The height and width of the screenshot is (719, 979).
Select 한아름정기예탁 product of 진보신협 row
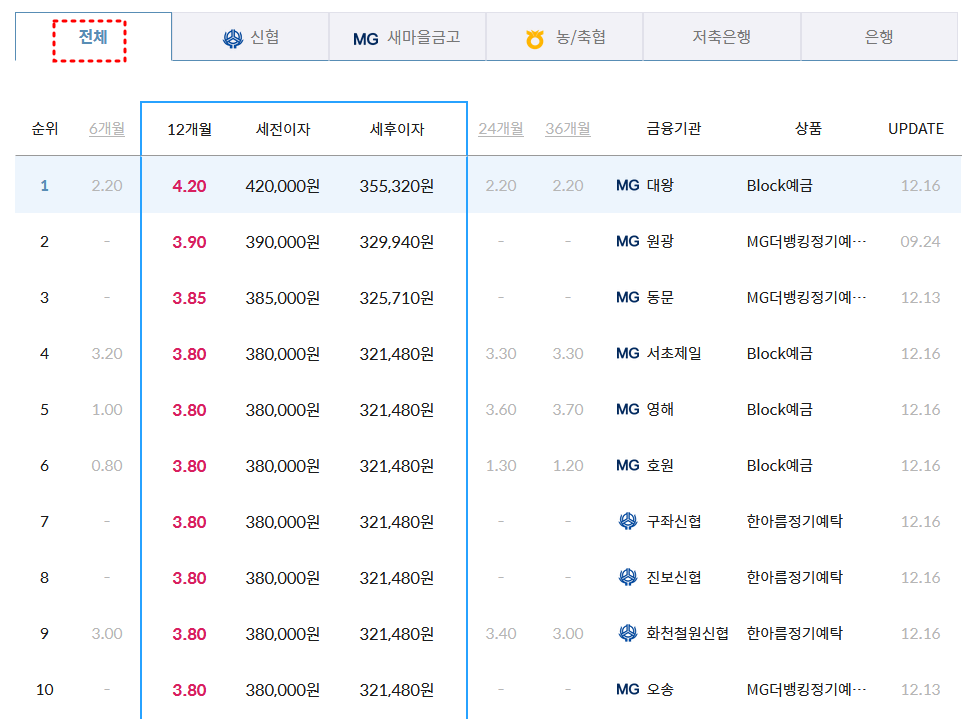795,577
